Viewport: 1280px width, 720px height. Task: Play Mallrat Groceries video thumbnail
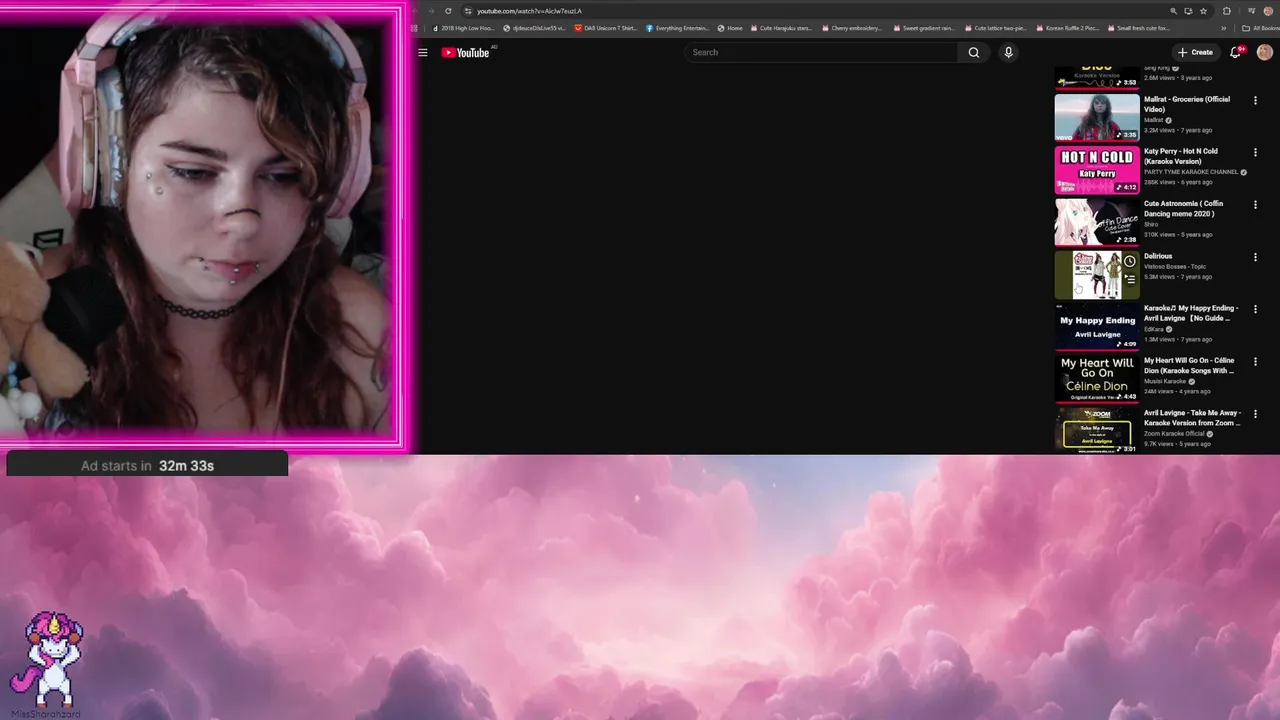pyautogui.click(x=1097, y=117)
